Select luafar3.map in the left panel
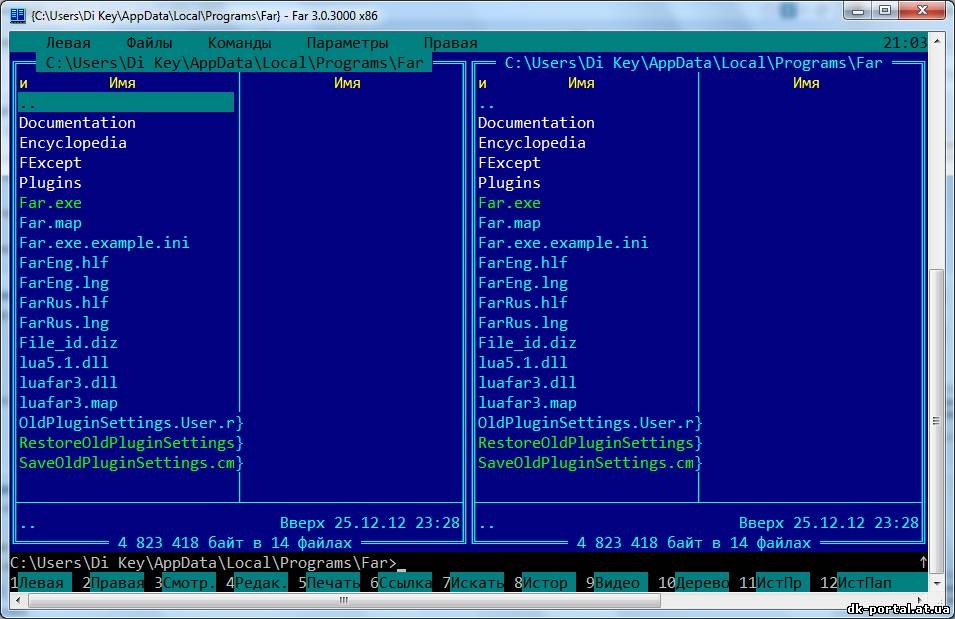This screenshot has width=955, height=619. (x=68, y=403)
